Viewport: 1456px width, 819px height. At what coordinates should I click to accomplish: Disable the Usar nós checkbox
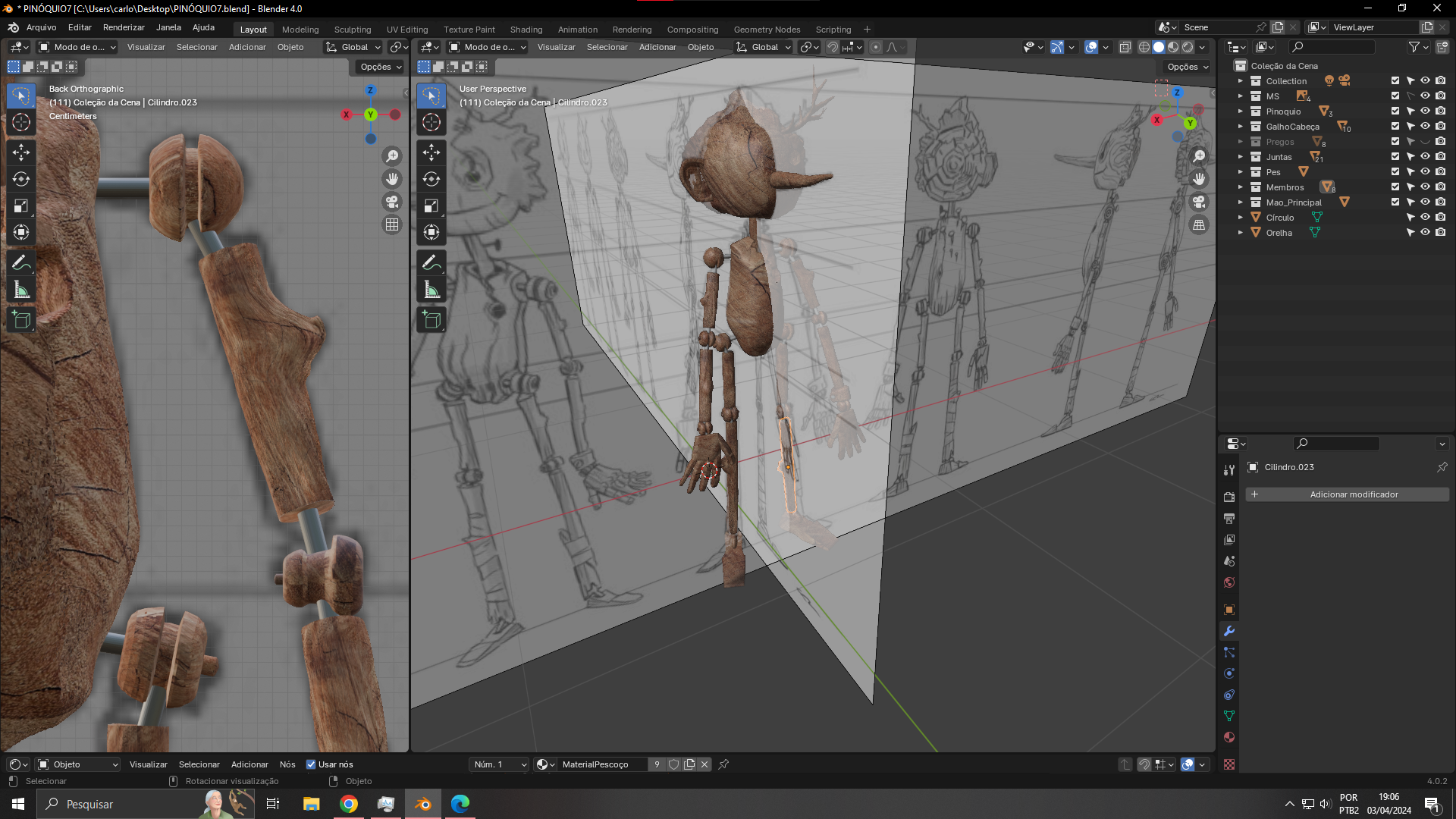tap(311, 764)
